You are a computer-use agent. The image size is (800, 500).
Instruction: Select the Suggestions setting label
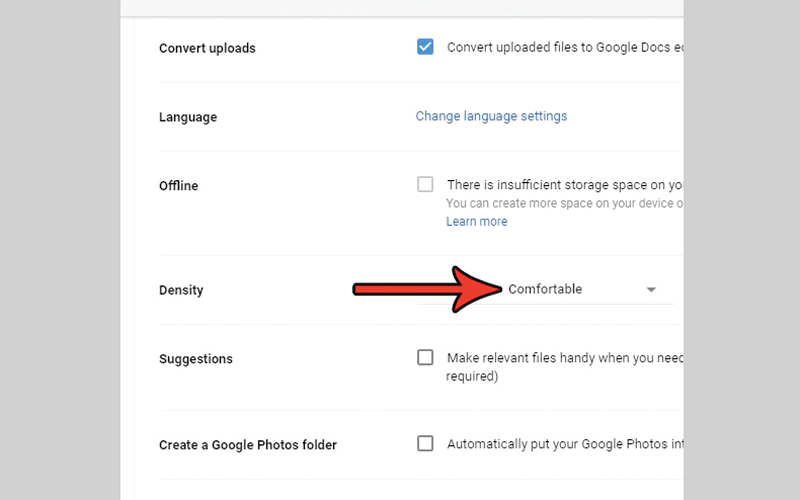point(196,359)
